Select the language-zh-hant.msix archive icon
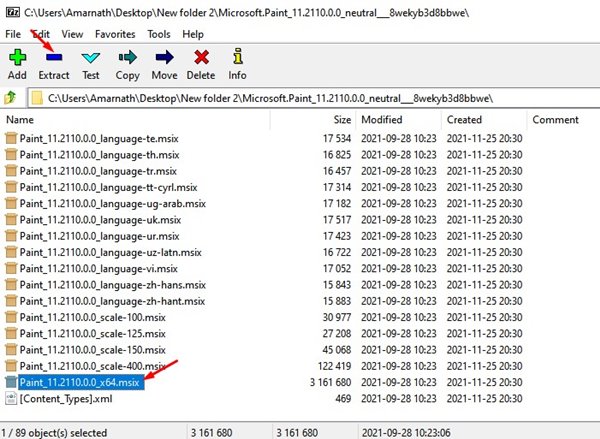The width and height of the screenshot is (600, 439). pos(11,301)
